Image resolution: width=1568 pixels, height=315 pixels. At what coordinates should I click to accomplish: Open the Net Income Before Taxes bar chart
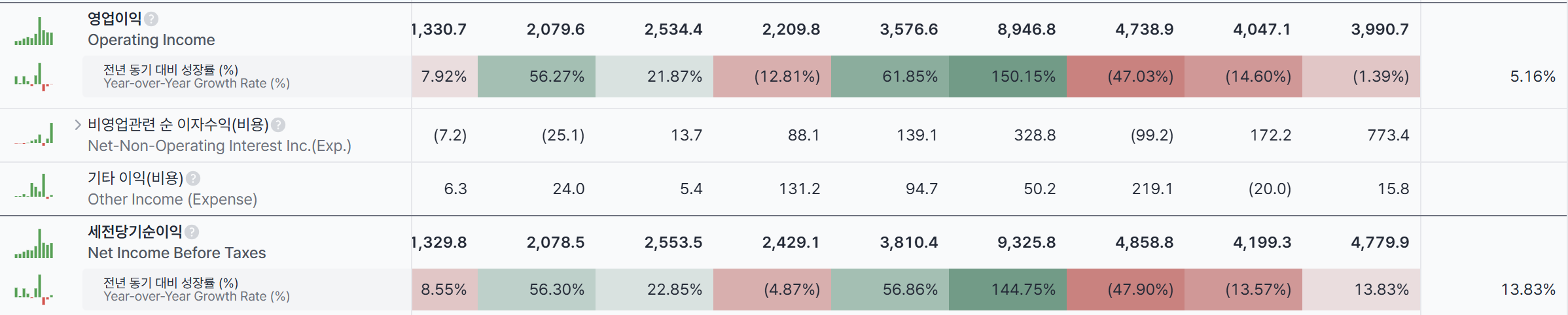(x=34, y=243)
